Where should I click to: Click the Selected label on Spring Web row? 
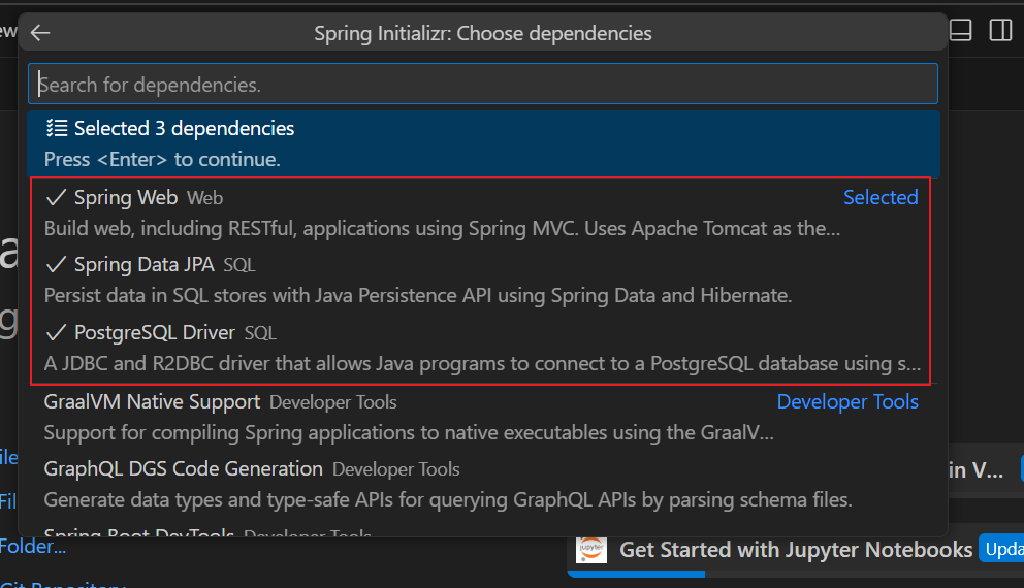(880, 197)
